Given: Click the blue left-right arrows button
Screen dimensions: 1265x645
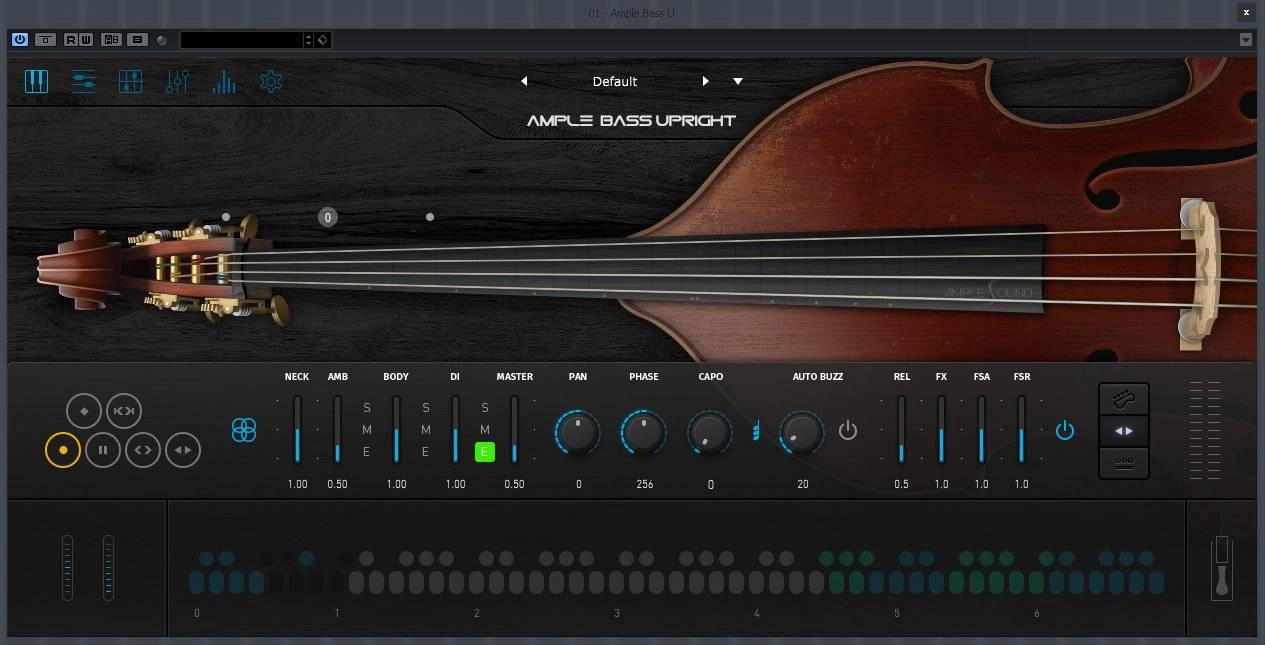Looking at the screenshot, I should 1124,431.
